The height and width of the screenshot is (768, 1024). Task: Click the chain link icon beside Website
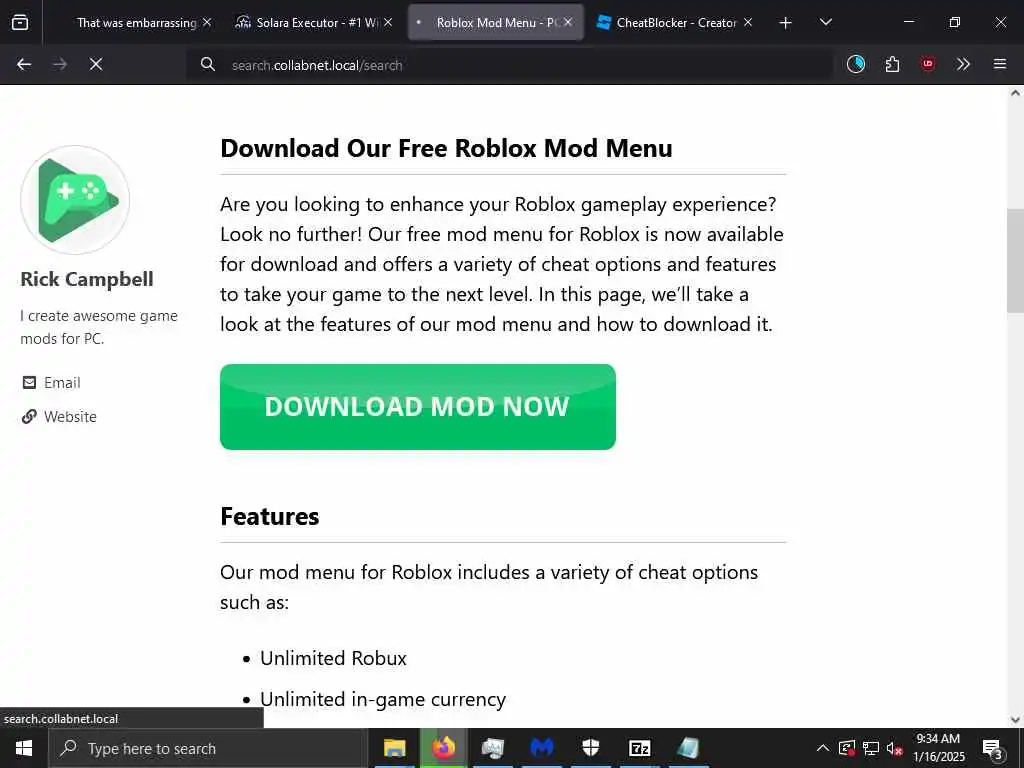pyautogui.click(x=29, y=417)
